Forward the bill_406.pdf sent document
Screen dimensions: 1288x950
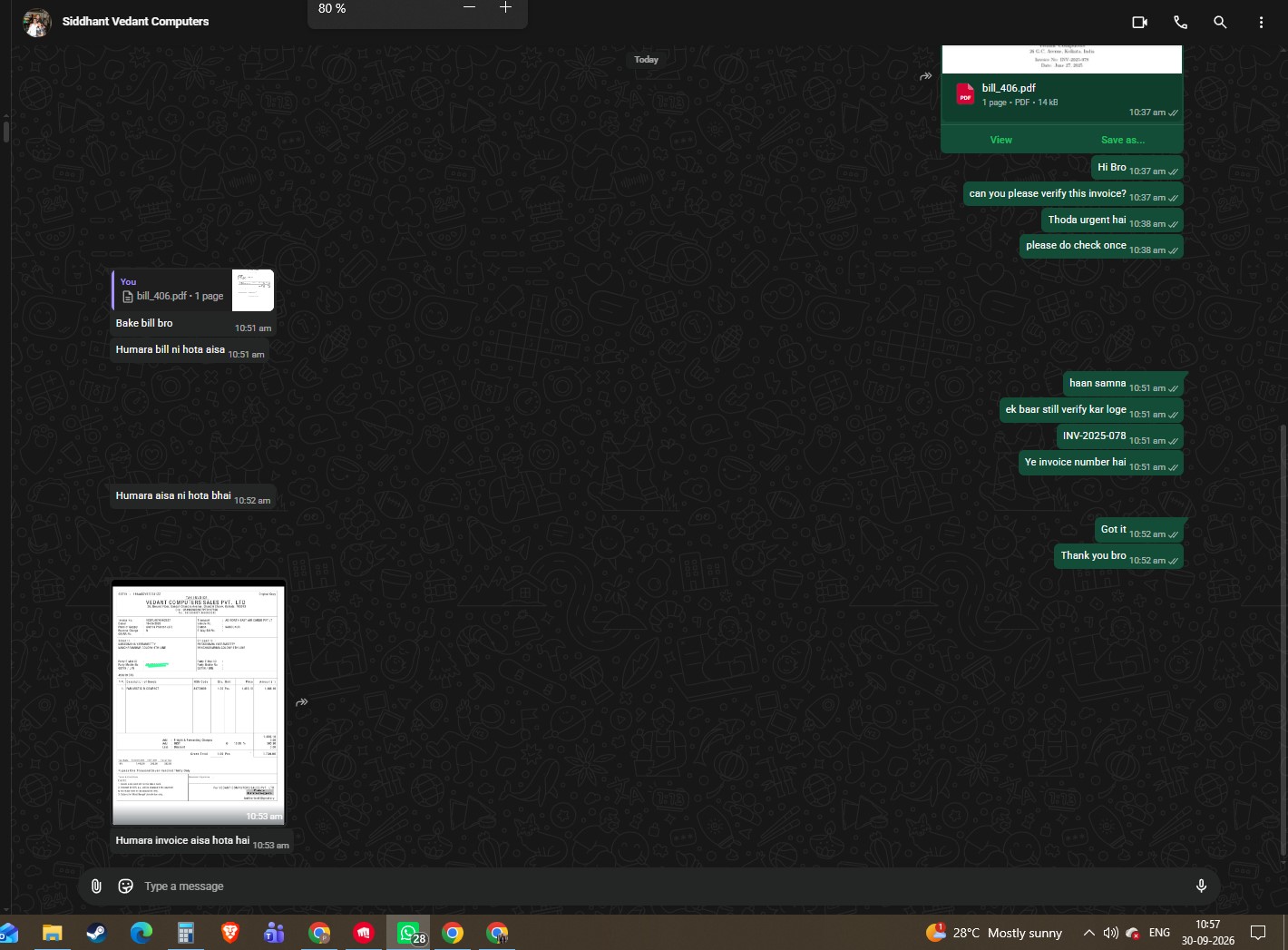(925, 76)
